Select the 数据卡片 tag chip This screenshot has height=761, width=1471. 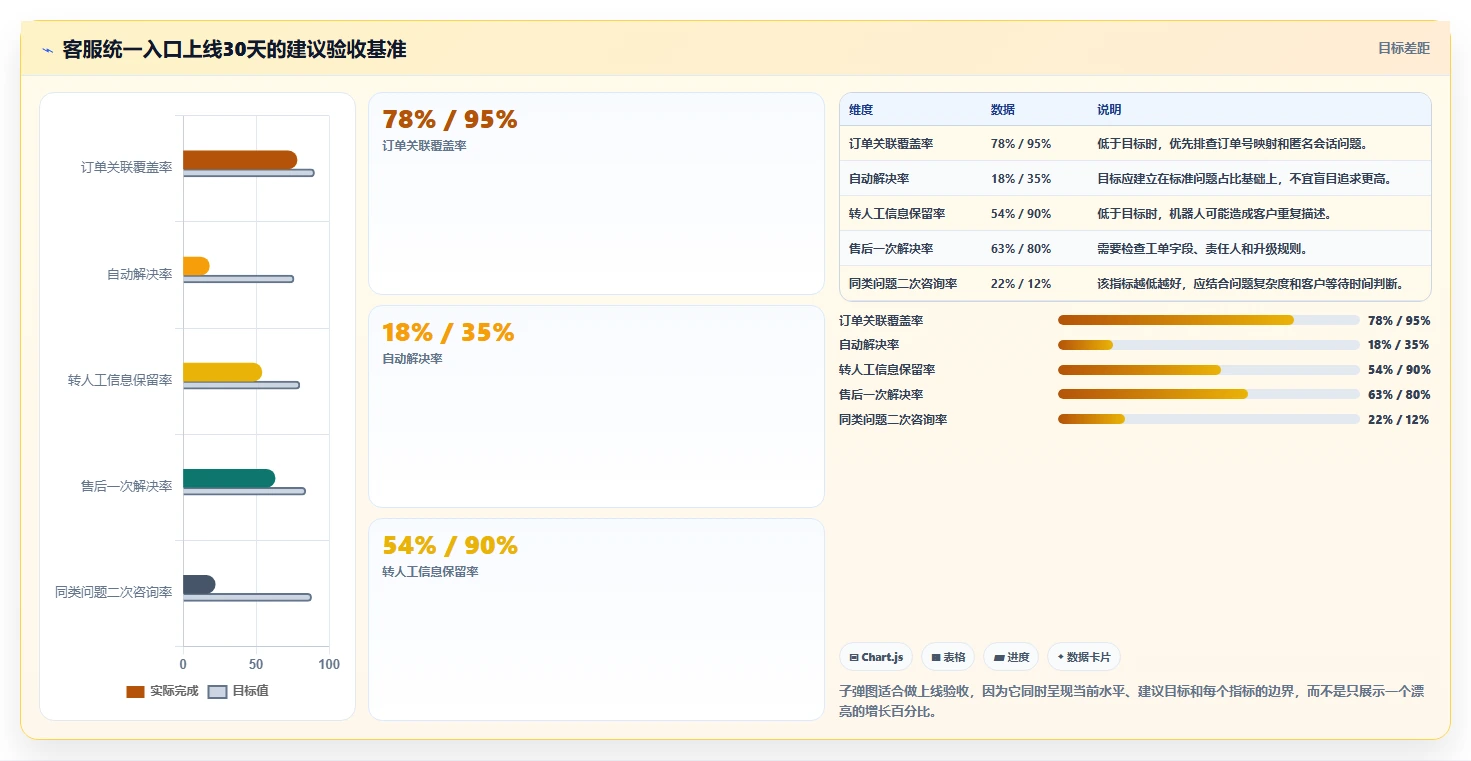[x=1083, y=657]
